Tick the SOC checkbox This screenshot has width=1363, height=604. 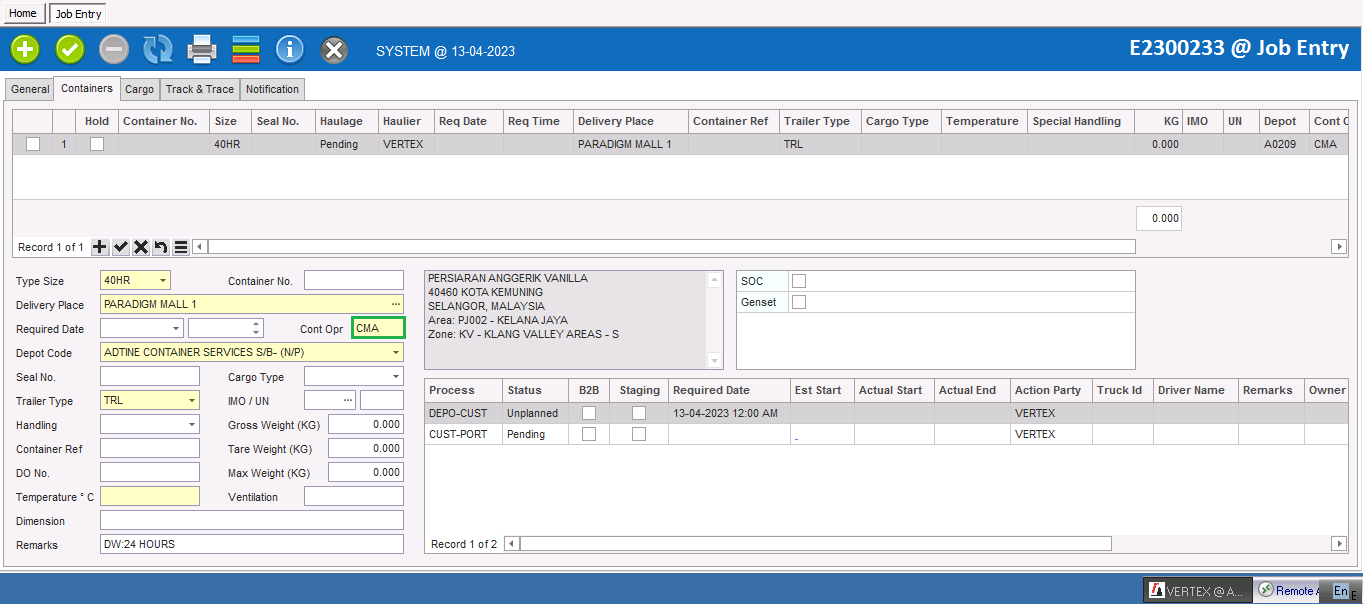coord(799,281)
